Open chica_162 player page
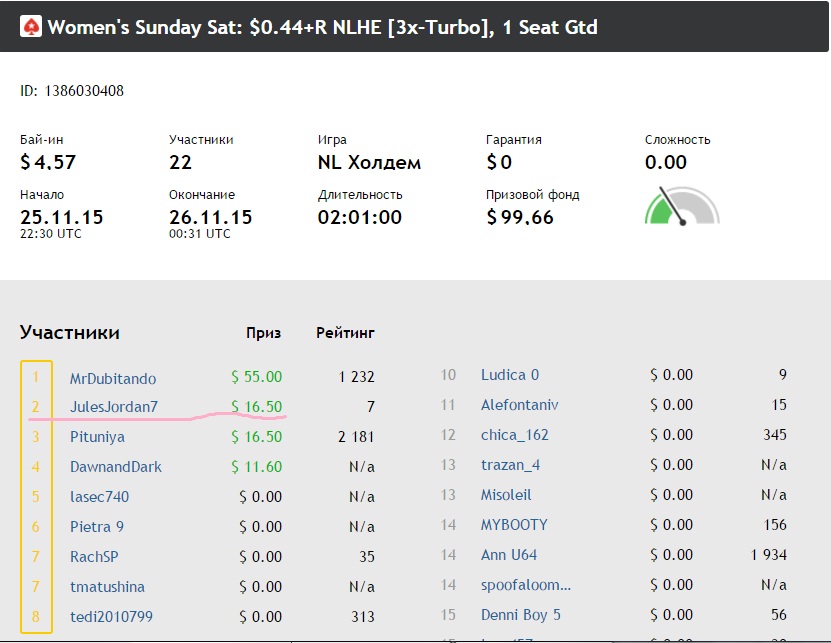Screen dimensions: 831x643 515,435
